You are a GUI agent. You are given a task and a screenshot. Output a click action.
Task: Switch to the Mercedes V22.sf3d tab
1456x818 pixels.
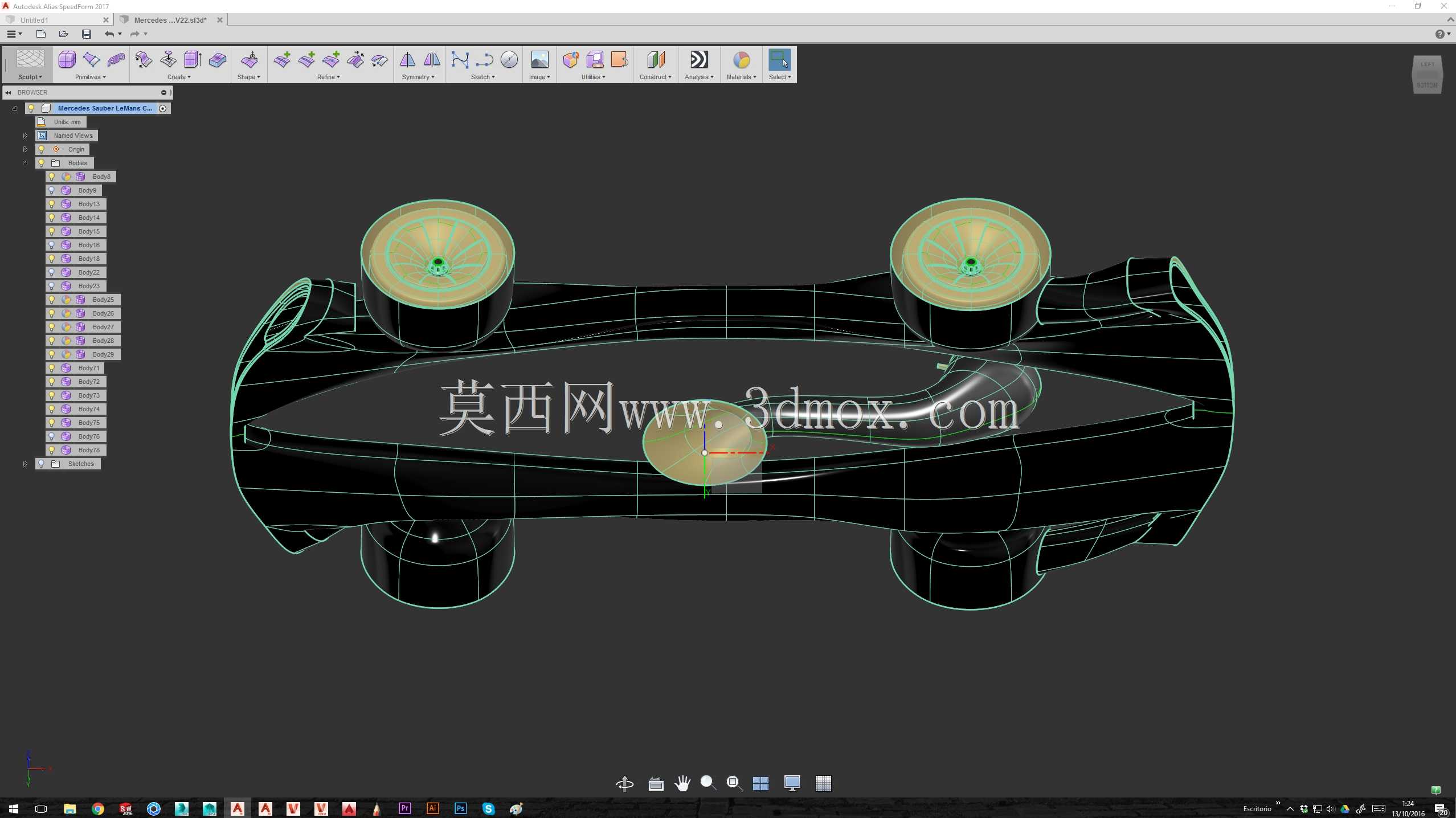point(170,20)
